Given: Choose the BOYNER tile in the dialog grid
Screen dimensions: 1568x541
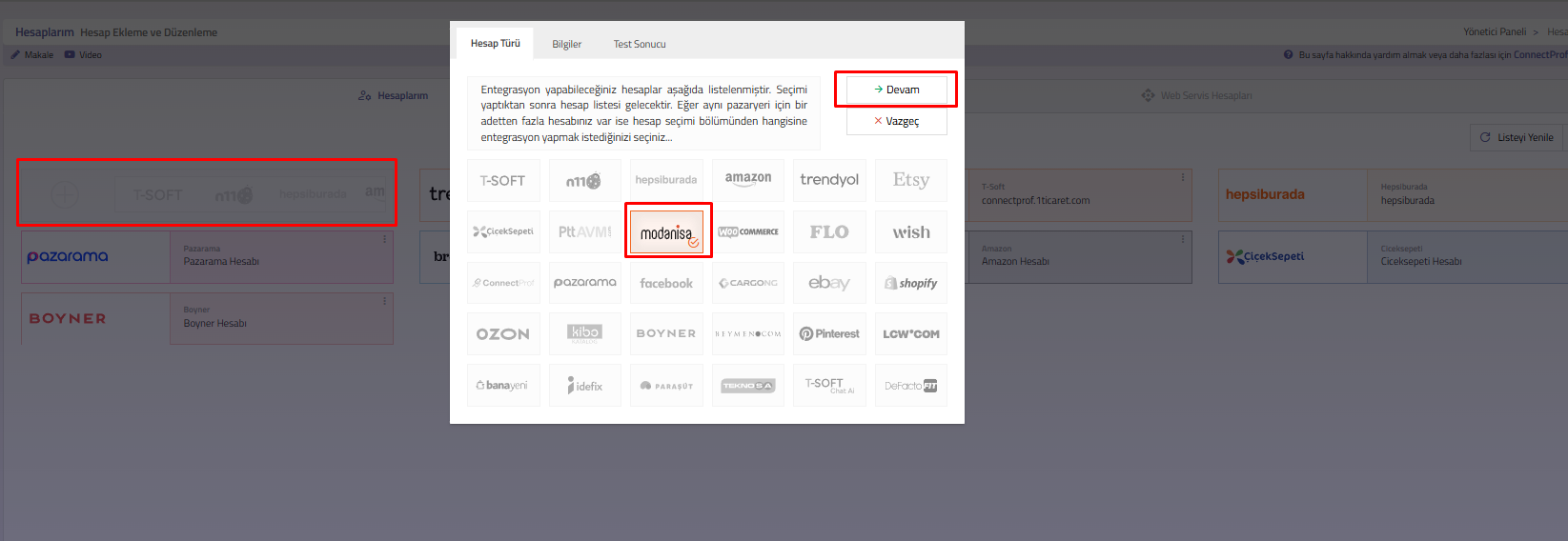Looking at the screenshot, I should (666, 334).
